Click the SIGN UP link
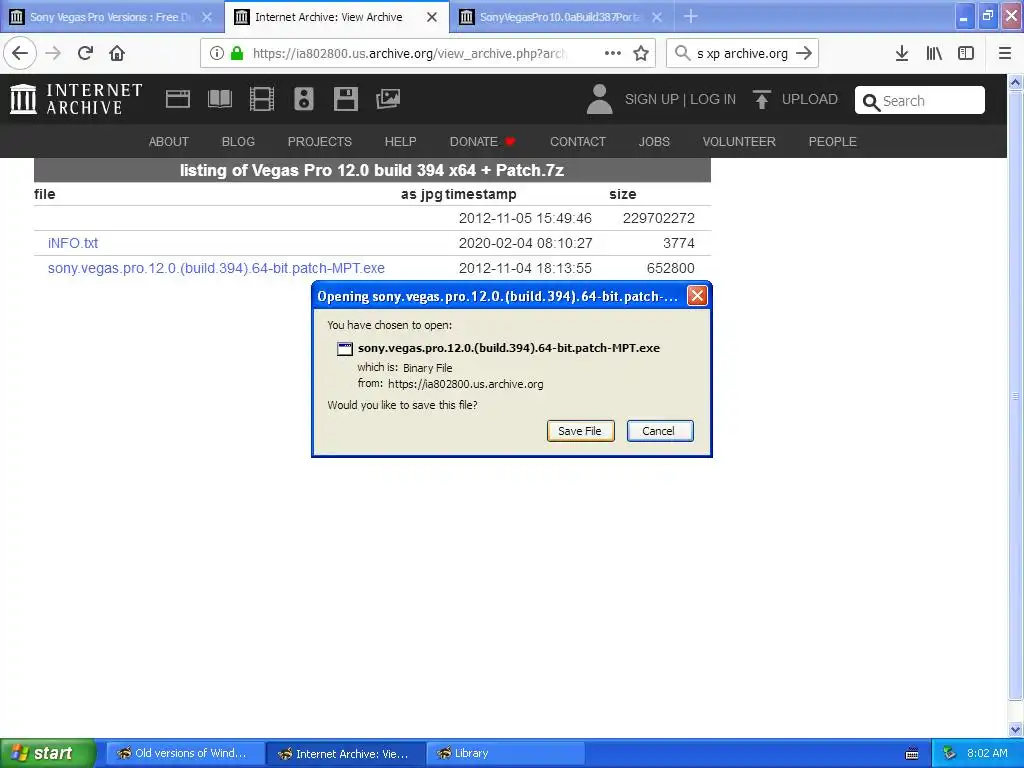This screenshot has width=1024, height=768. point(651,99)
